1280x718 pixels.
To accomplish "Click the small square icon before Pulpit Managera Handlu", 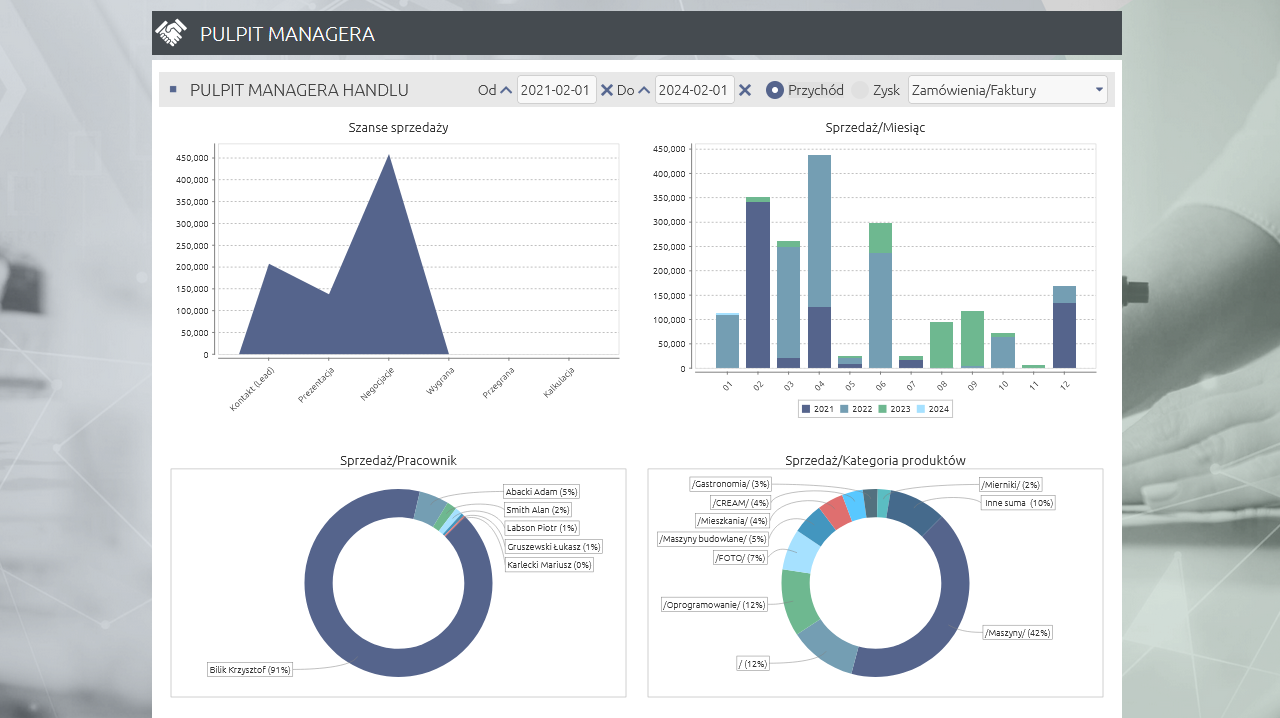I will coord(173,89).
